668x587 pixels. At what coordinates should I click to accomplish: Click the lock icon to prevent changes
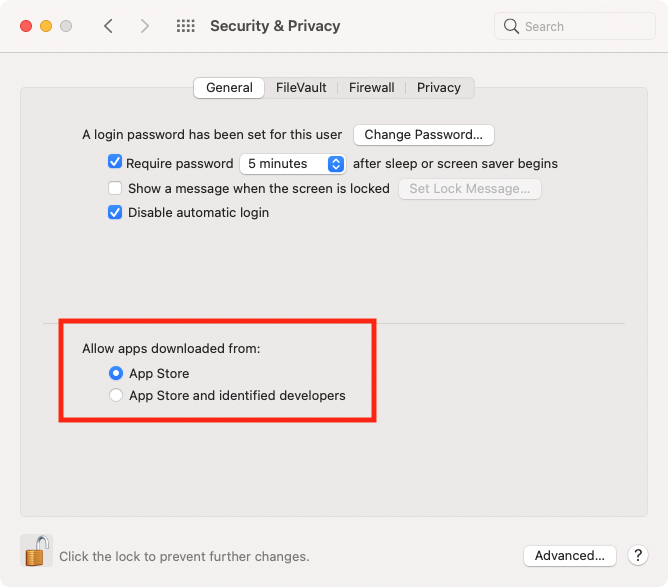[x=36, y=551]
